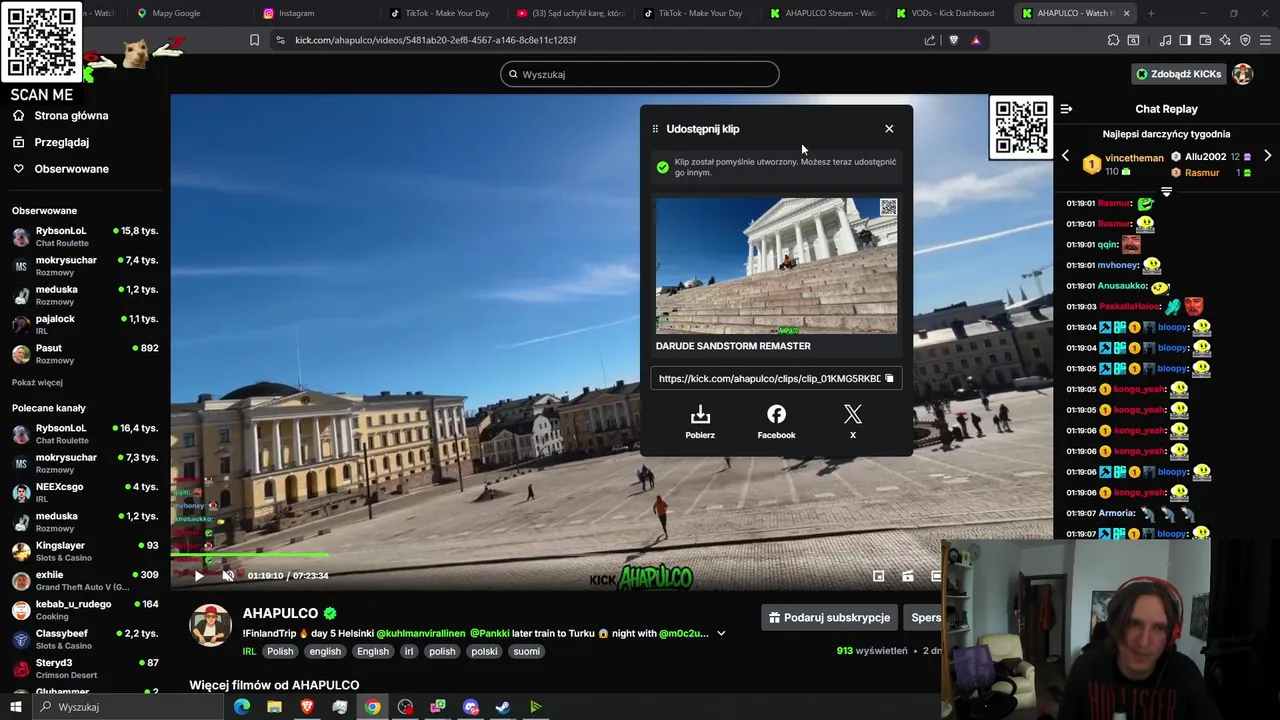Image resolution: width=1280 pixels, height=720 pixels.
Task: Open Brave Rewards triangle icon
Action: tap(976, 40)
